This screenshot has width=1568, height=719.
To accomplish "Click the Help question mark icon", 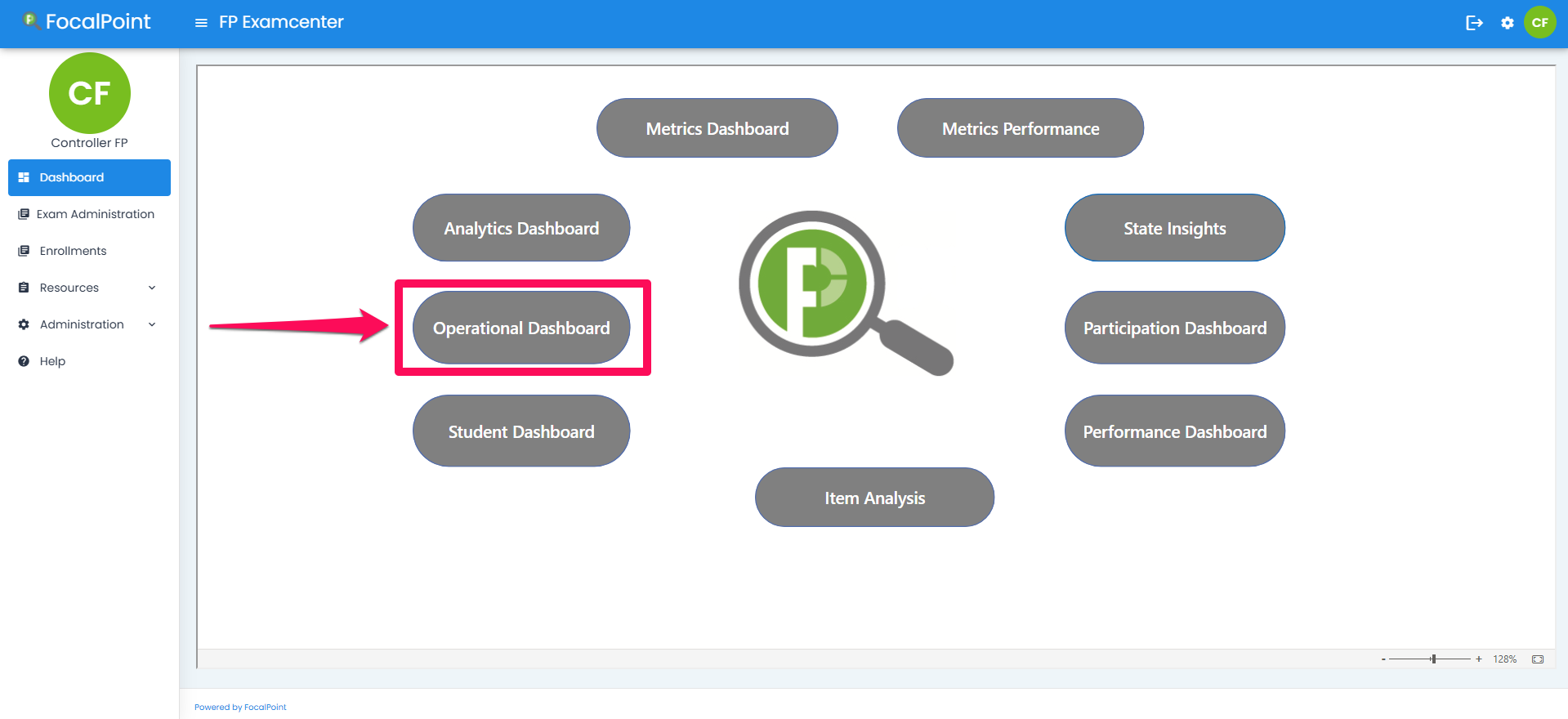I will (x=24, y=361).
